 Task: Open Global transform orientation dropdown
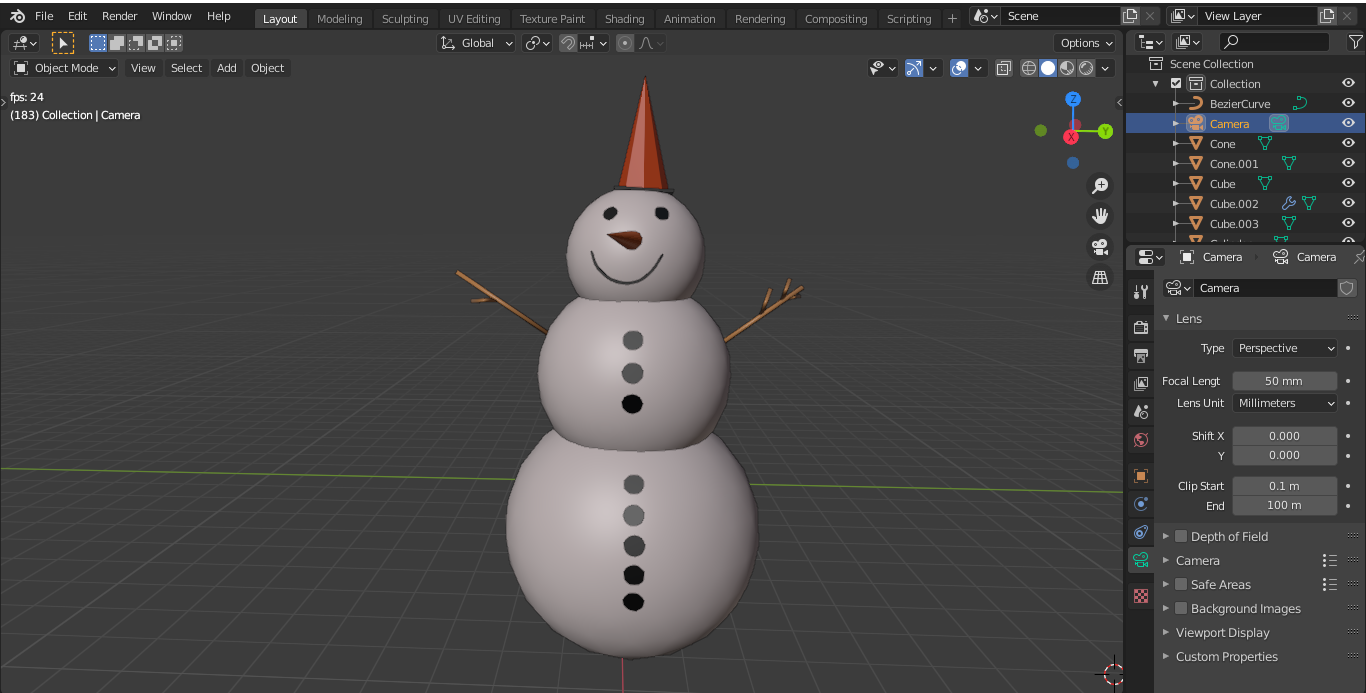[x=477, y=43]
